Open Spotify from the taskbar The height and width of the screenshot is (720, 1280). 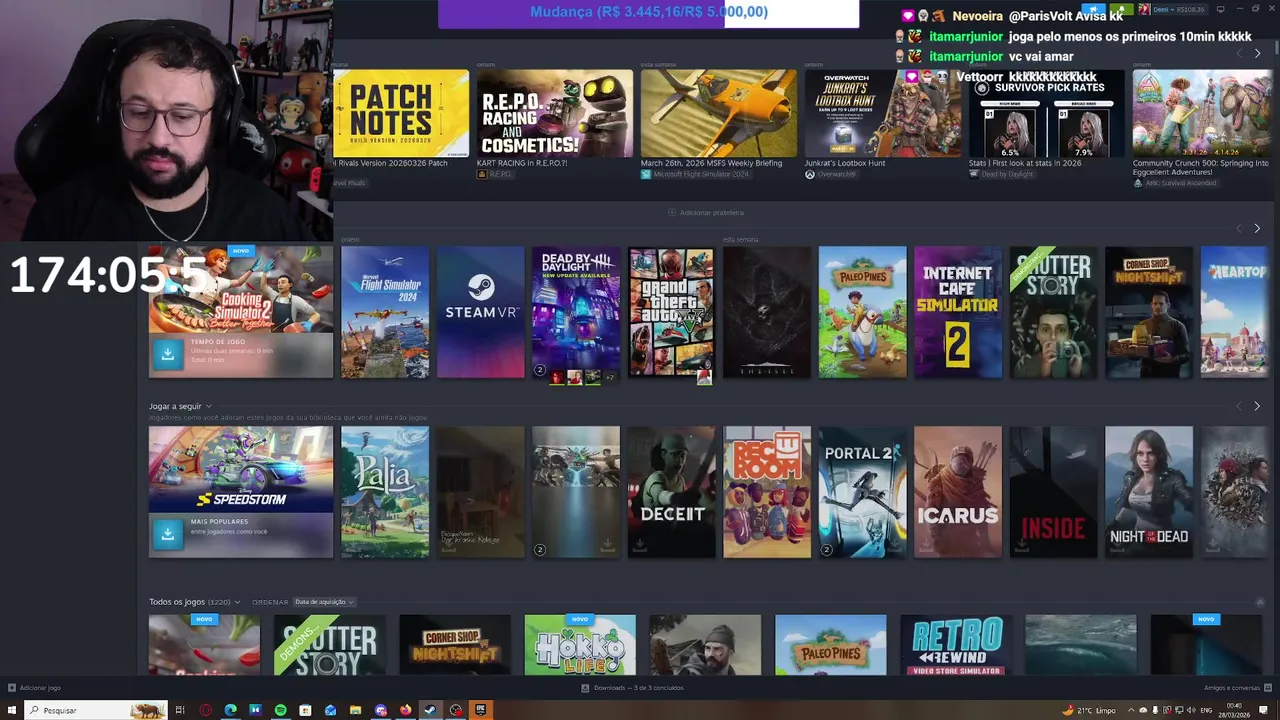pos(280,710)
